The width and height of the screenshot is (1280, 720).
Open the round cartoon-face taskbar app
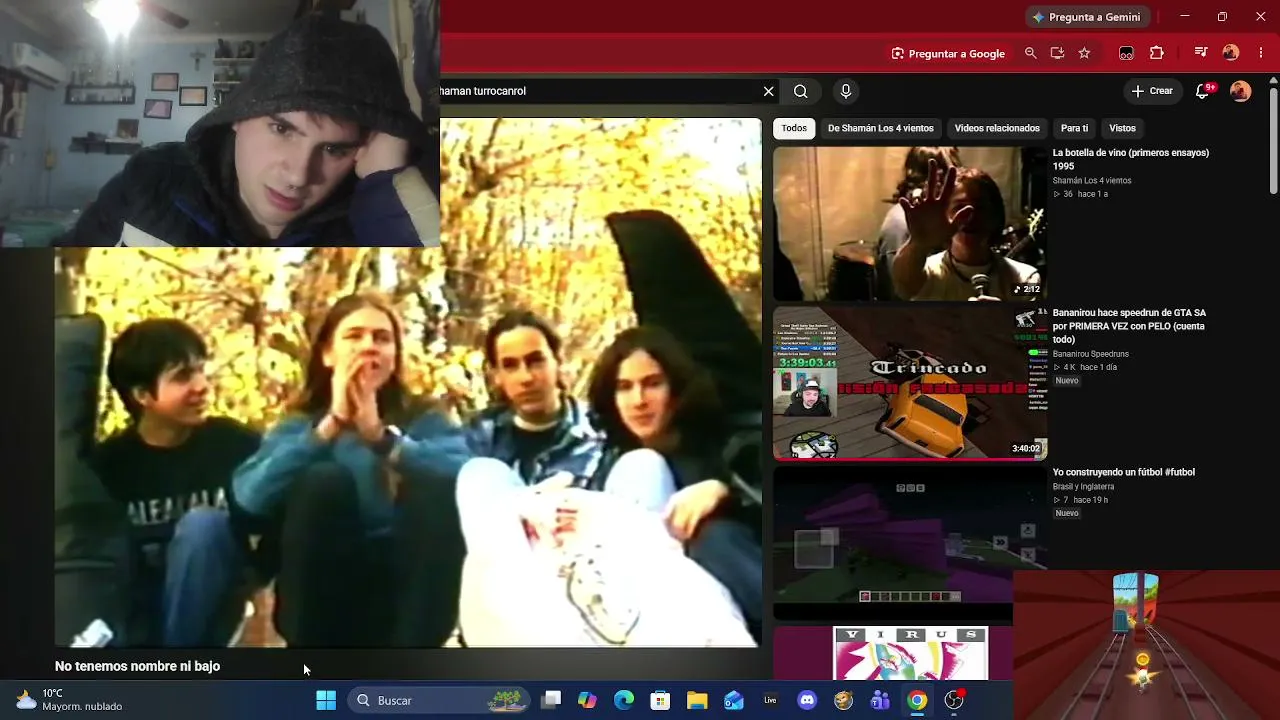coord(844,700)
